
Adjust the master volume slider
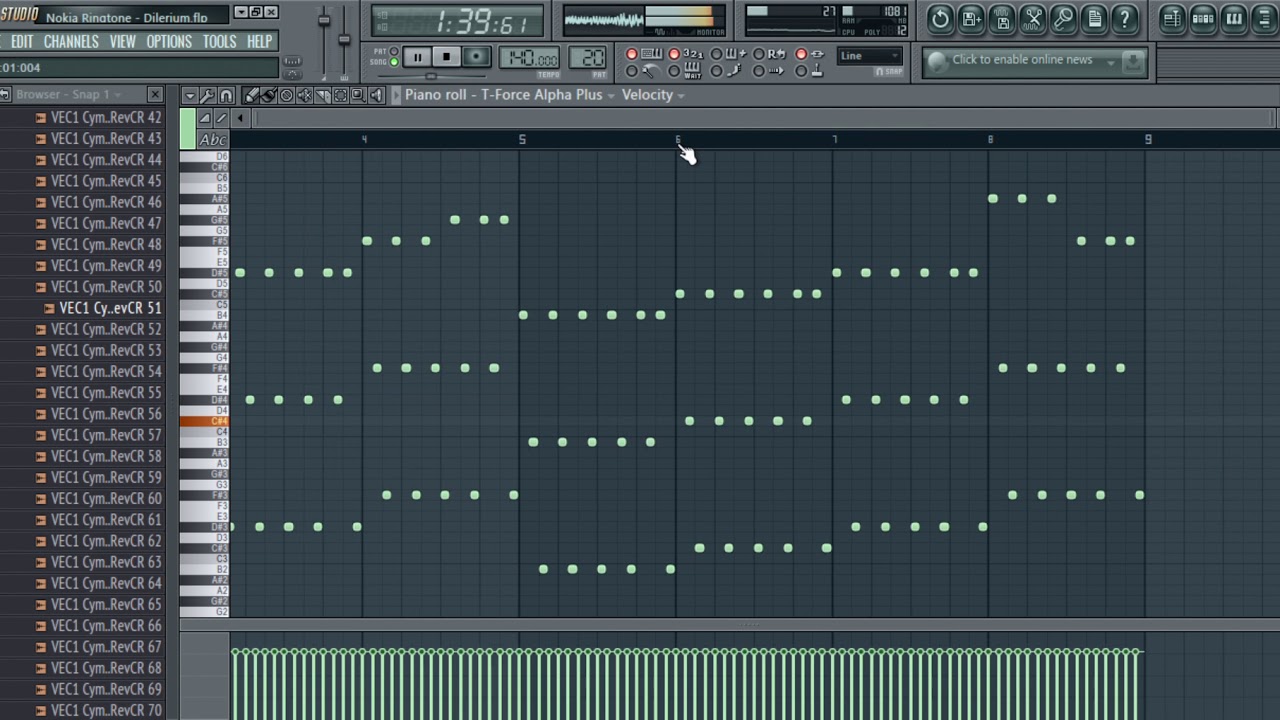(x=323, y=20)
